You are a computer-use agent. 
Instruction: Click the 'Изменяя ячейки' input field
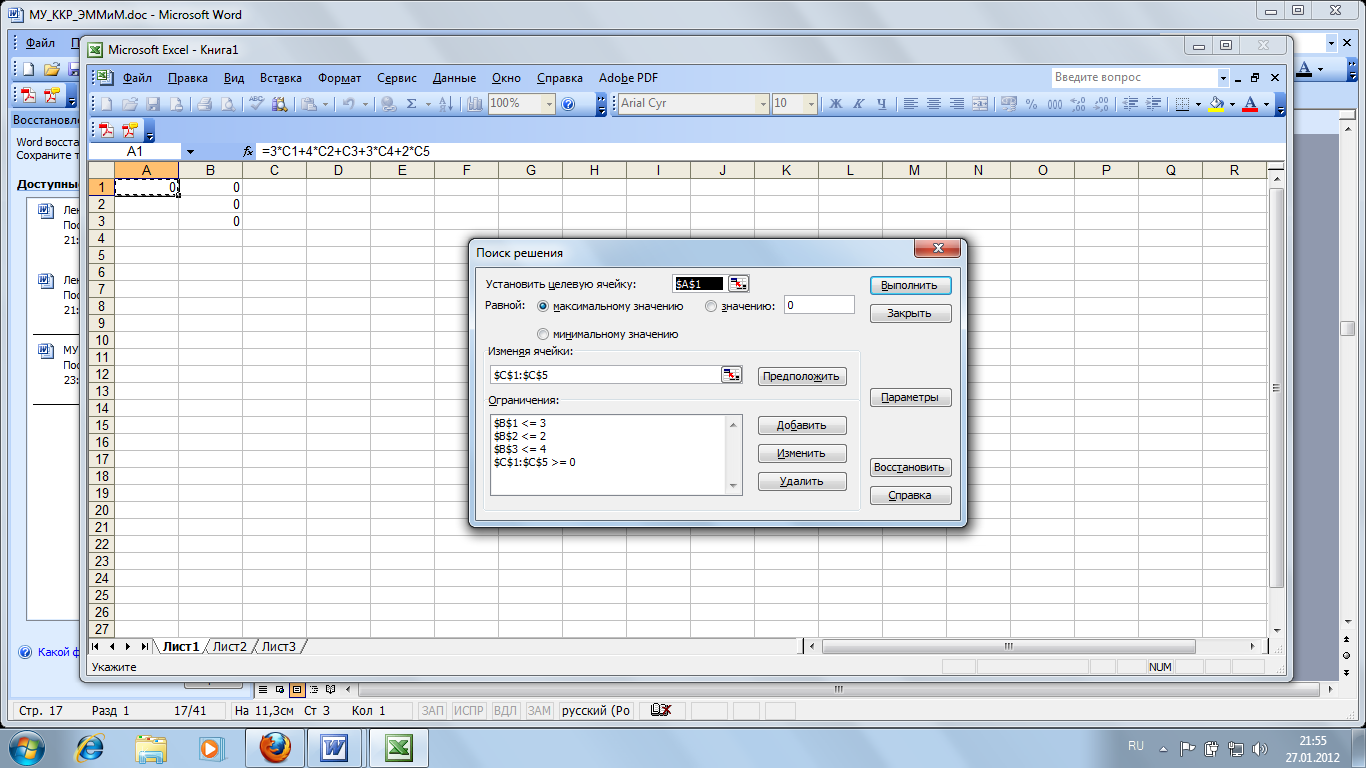click(x=605, y=375)
